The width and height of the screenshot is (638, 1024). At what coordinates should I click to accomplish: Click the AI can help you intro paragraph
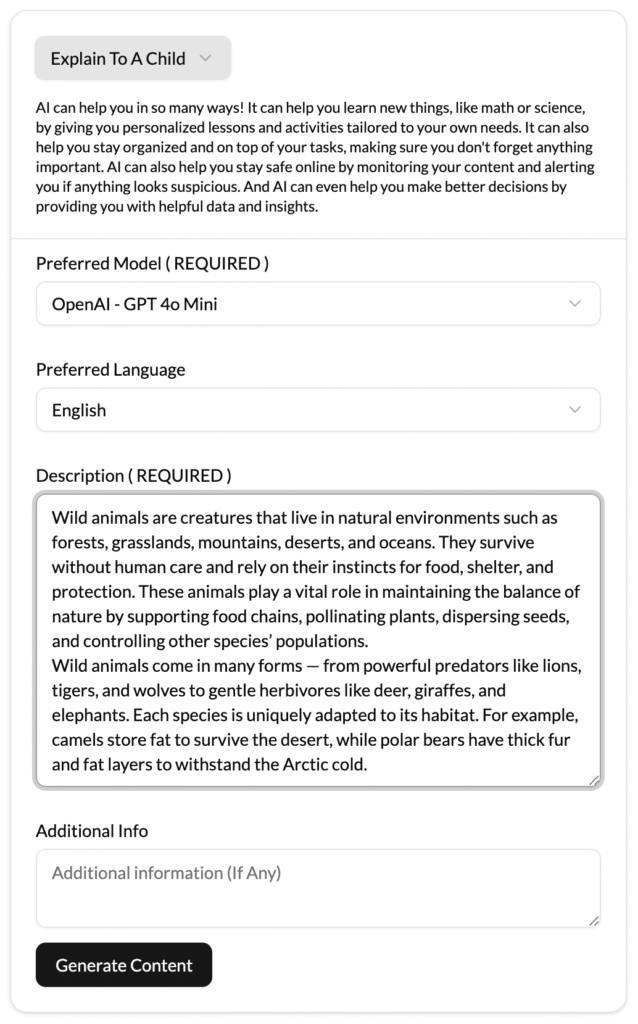point(315,157)
